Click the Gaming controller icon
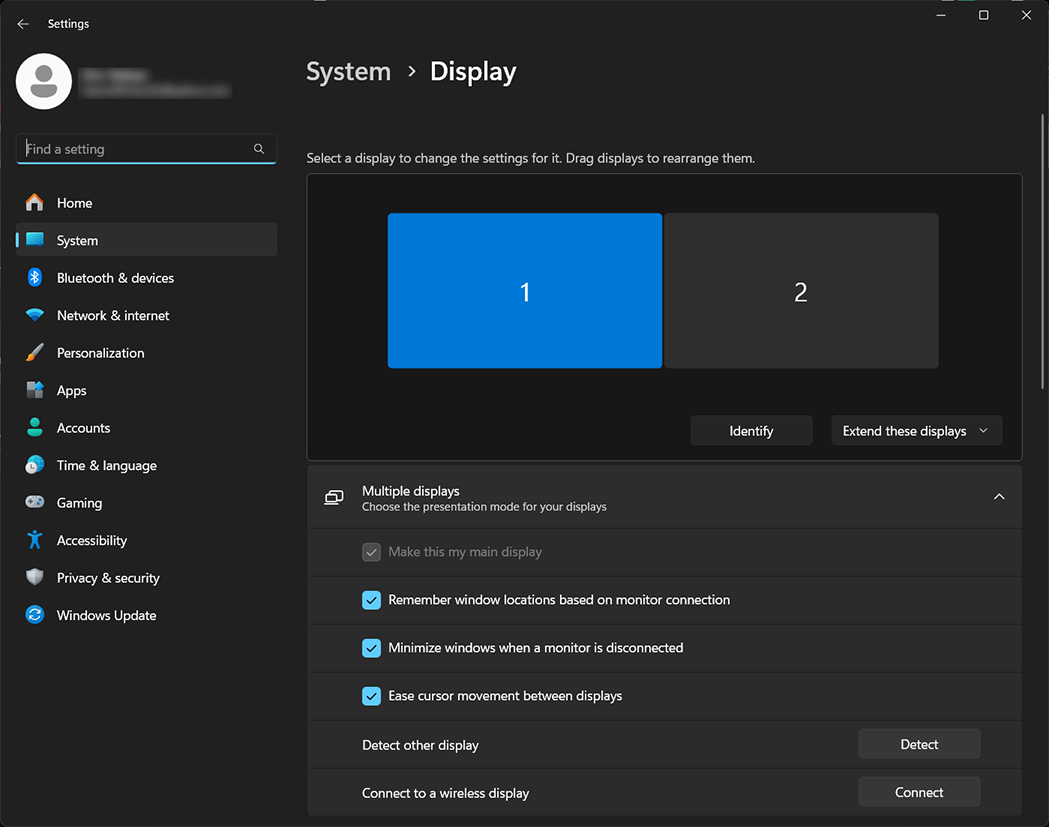 (35, 503)
